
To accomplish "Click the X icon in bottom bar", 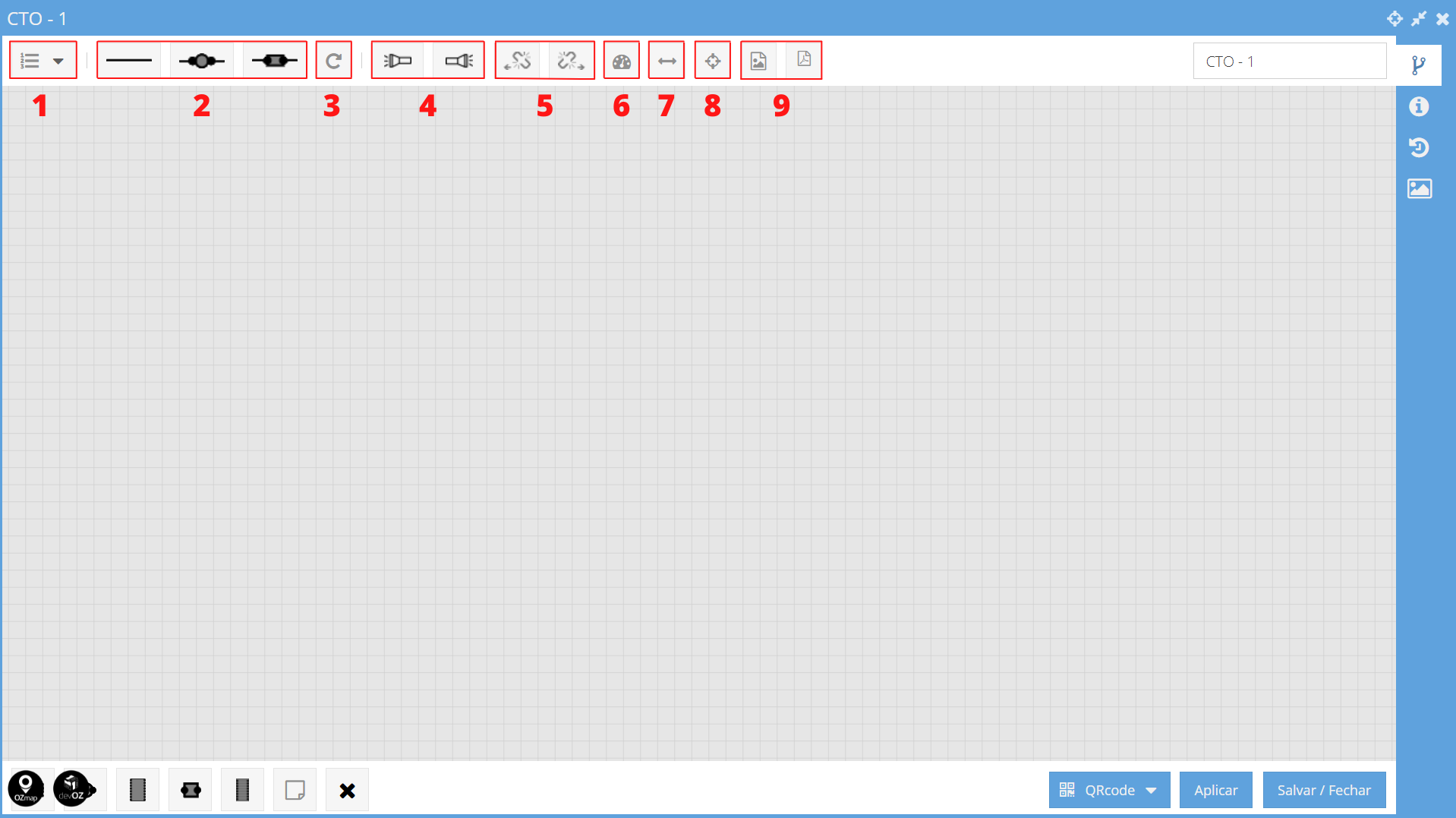I will click(347, 790).
